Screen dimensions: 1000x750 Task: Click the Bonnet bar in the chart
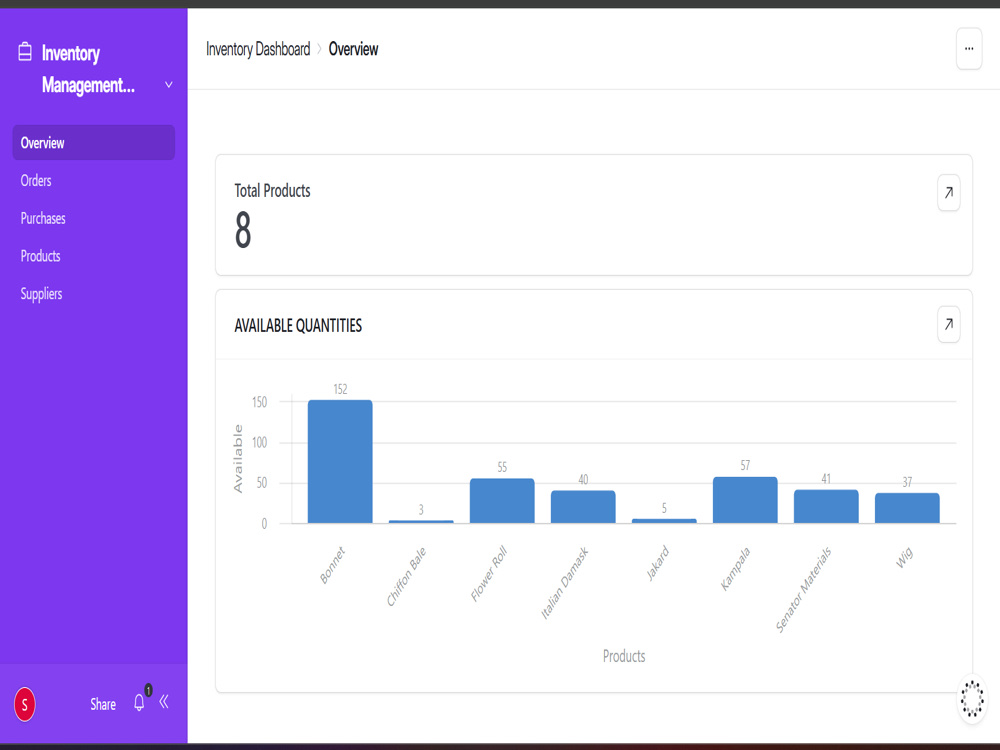point(340,462)
